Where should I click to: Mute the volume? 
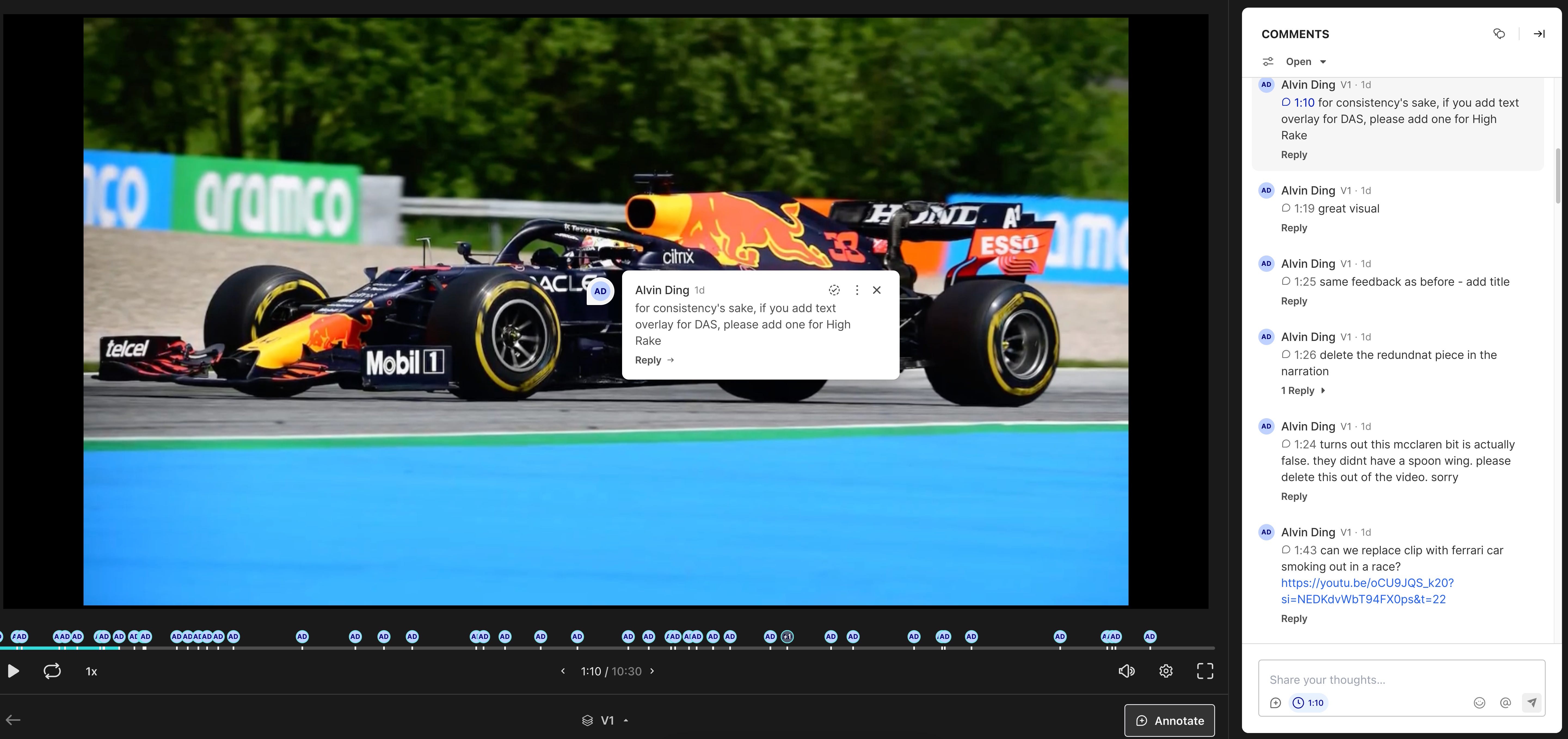tap(1126, 671)
